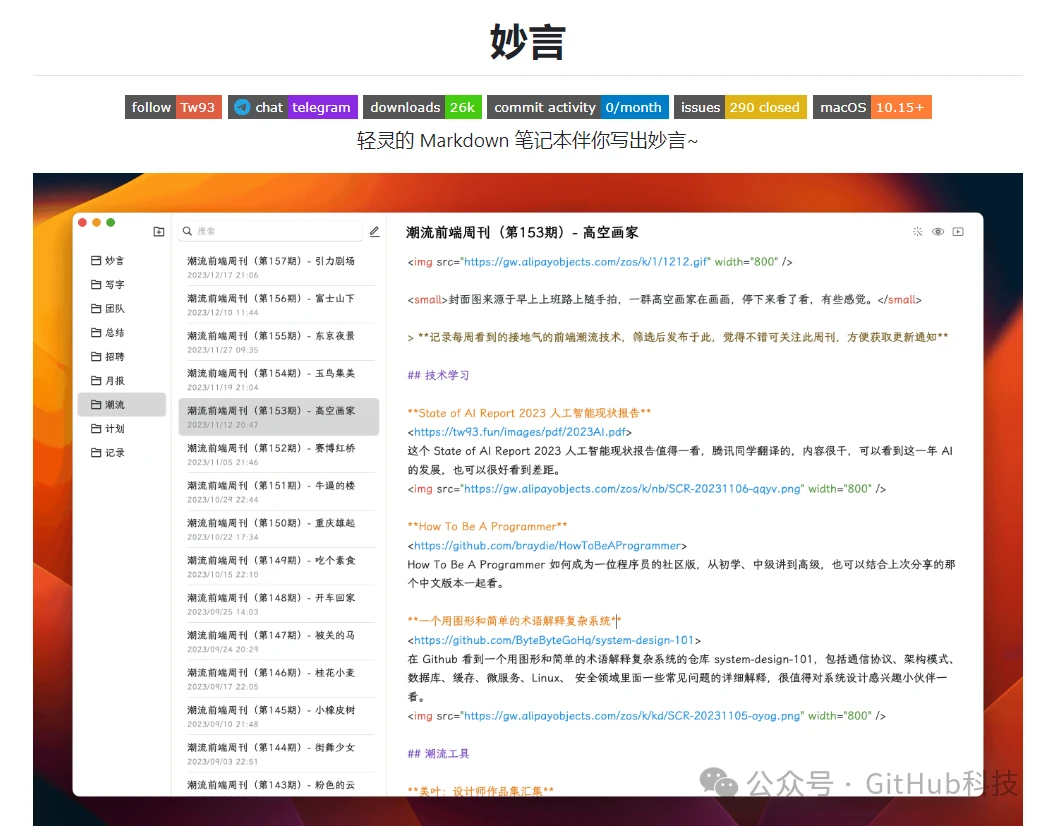Click the Telegram chat badge
Image resolution: width=1052 pixels, height=826 pixels.
click(292, 107)
